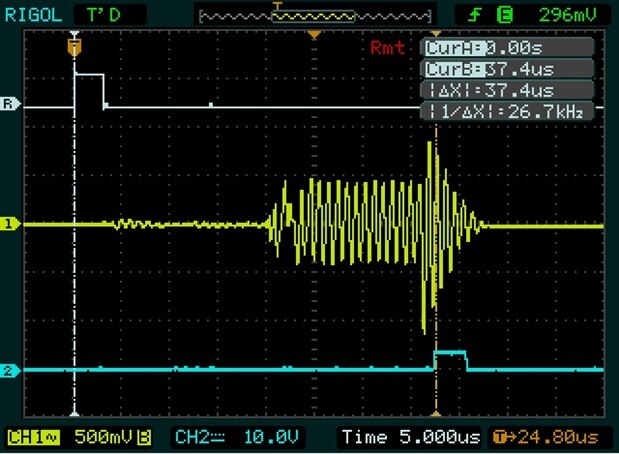619x454 pixels.
Task: Click the cursor A bottom triangle marker
Action: [x=74, y=413]
